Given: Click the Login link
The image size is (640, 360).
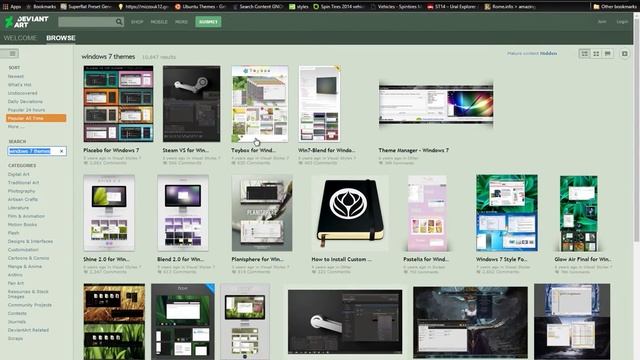Looking at the screenshot, I should [x=622, y=22].
